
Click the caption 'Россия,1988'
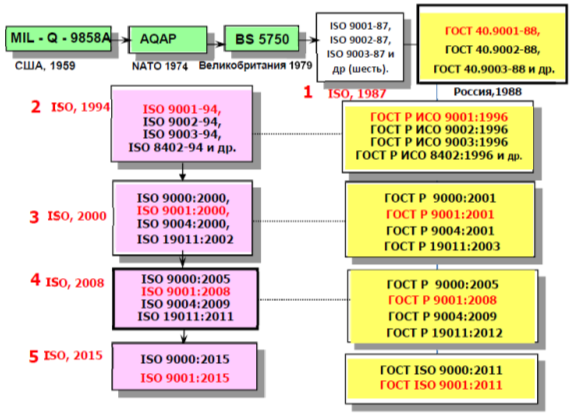[488, 92]
